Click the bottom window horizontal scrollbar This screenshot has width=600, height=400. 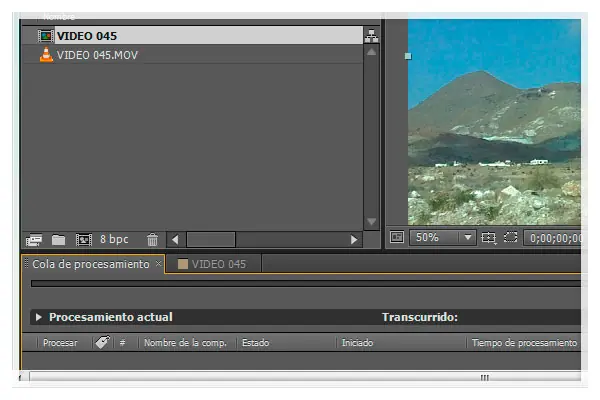305,377
